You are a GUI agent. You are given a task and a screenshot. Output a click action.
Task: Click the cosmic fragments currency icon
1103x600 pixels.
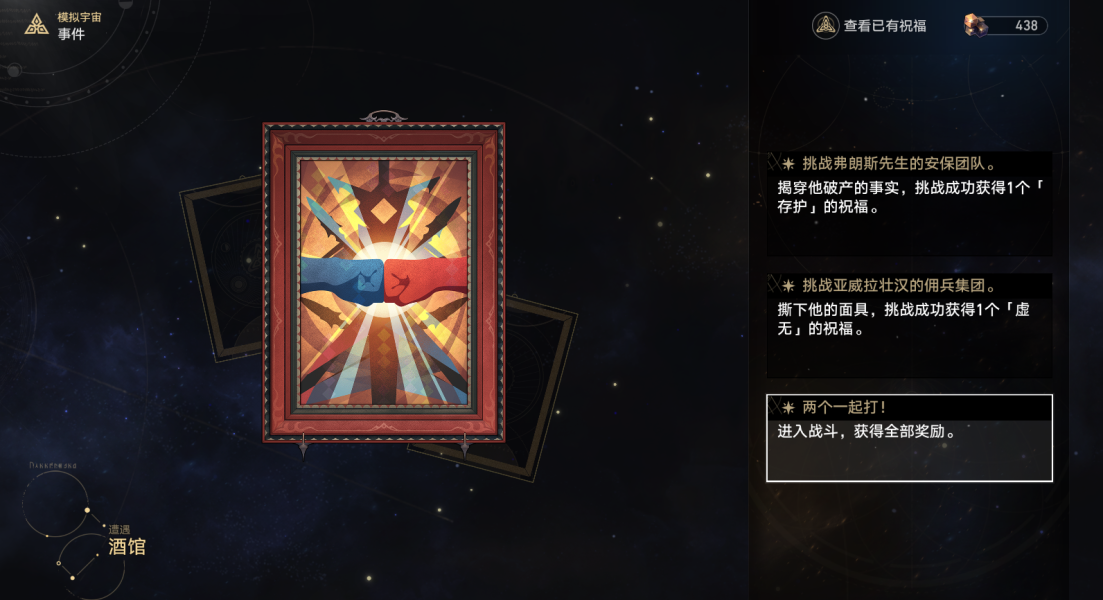(976, 25)
